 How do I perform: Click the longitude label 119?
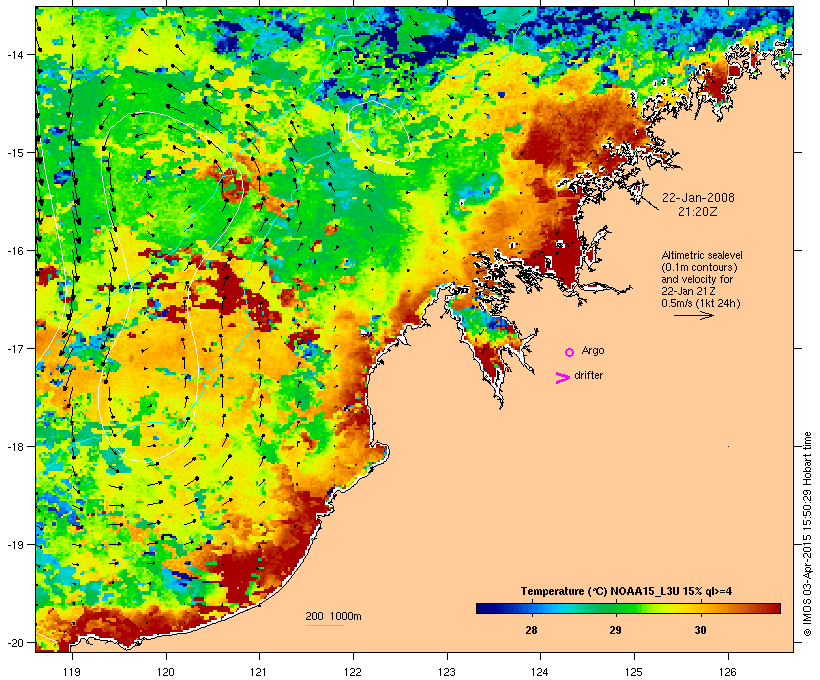coord(72,672)
